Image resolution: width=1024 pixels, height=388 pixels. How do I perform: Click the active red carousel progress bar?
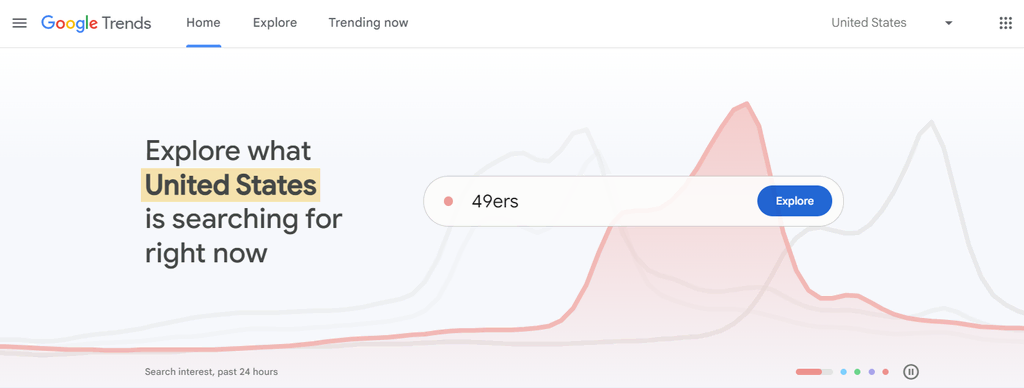[814, 372]
